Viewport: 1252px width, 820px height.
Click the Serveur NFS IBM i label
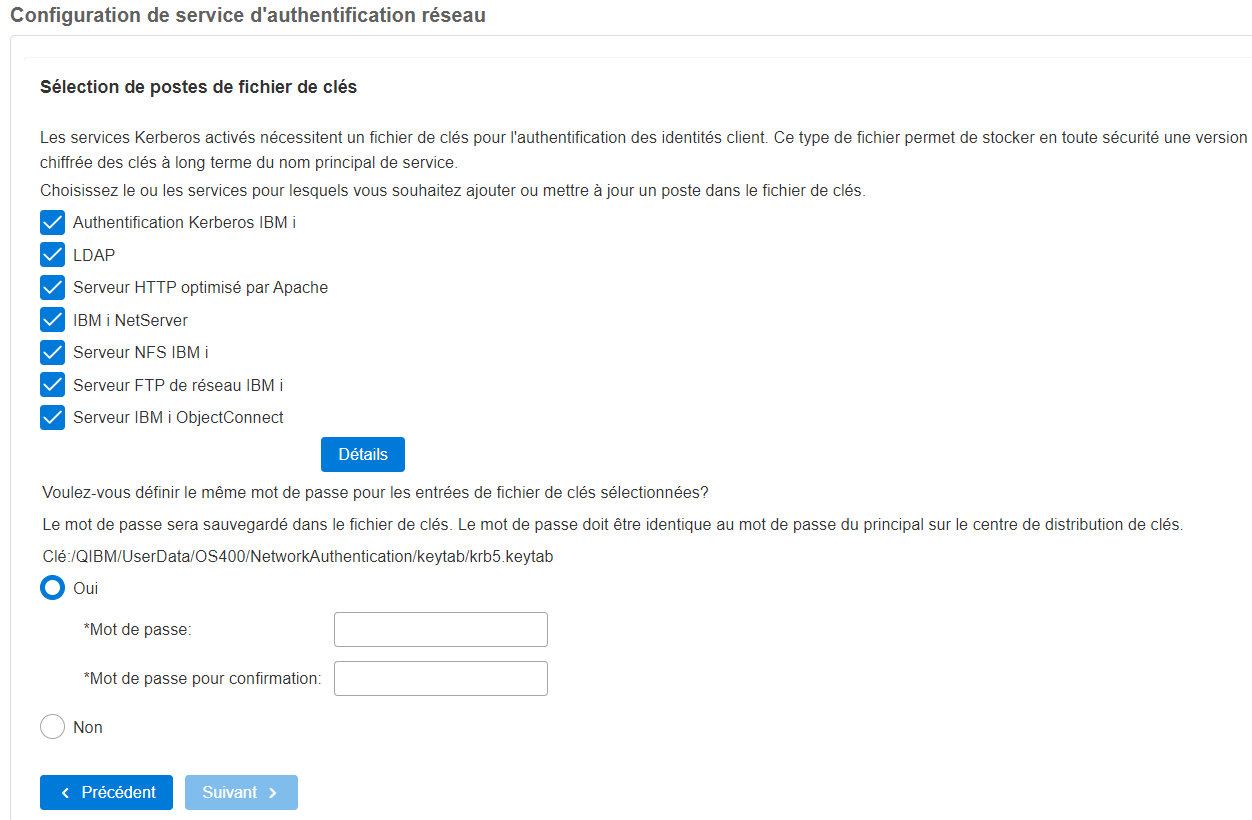point(141,352)
